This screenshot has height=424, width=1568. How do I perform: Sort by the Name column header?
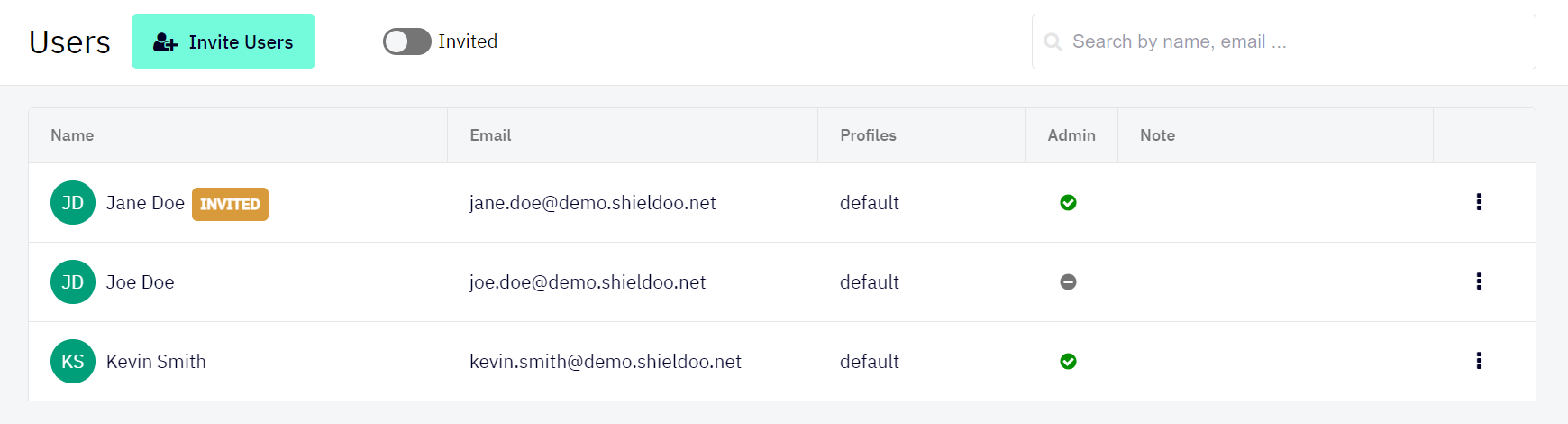(x=72, y=135)
